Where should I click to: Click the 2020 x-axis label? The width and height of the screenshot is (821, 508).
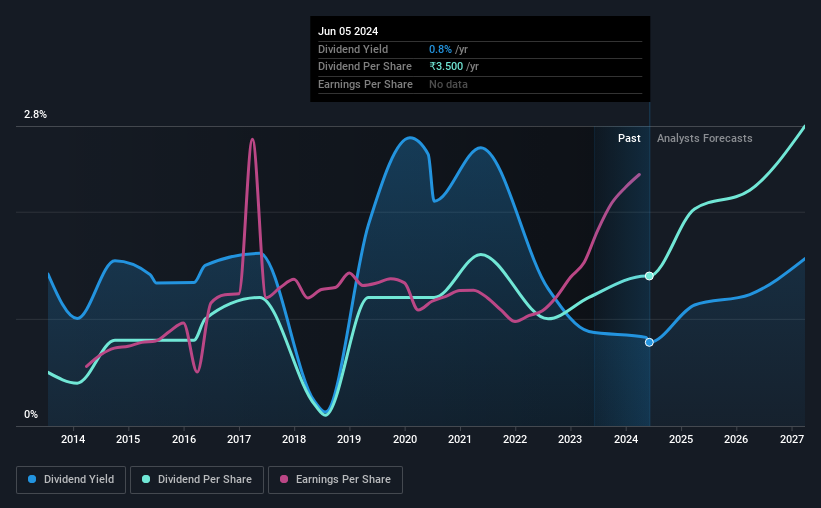pyautogui.click(x=405, y=439)
